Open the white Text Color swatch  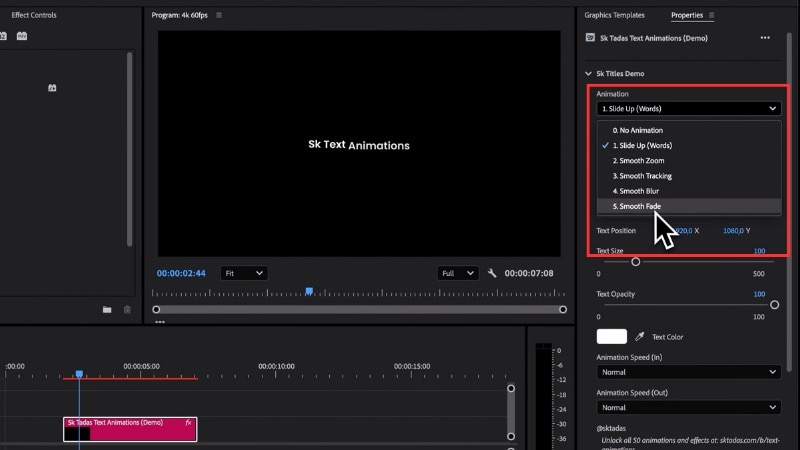point(612,337)
